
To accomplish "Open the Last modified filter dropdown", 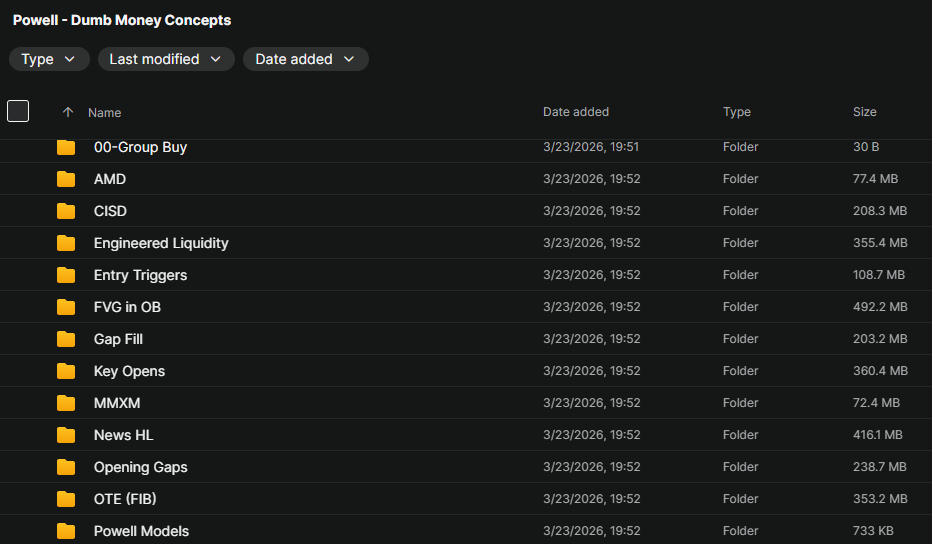I will click(166, 59).
